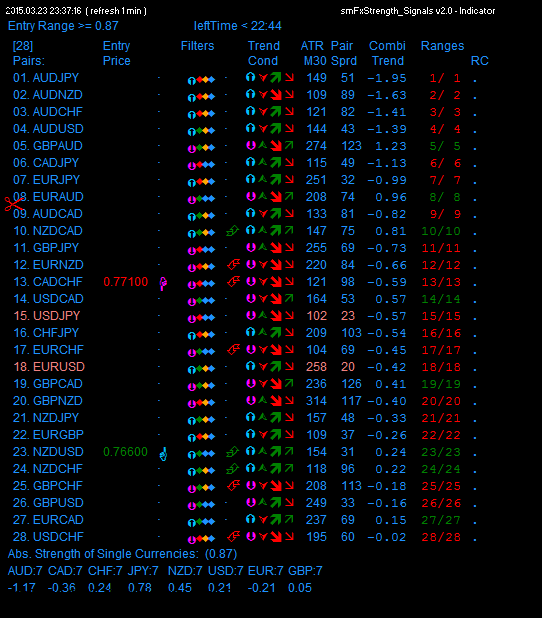Viewport: 542px width, 618px height.
Task: Click the entry price 0.77100
Action: pos(126,282)
